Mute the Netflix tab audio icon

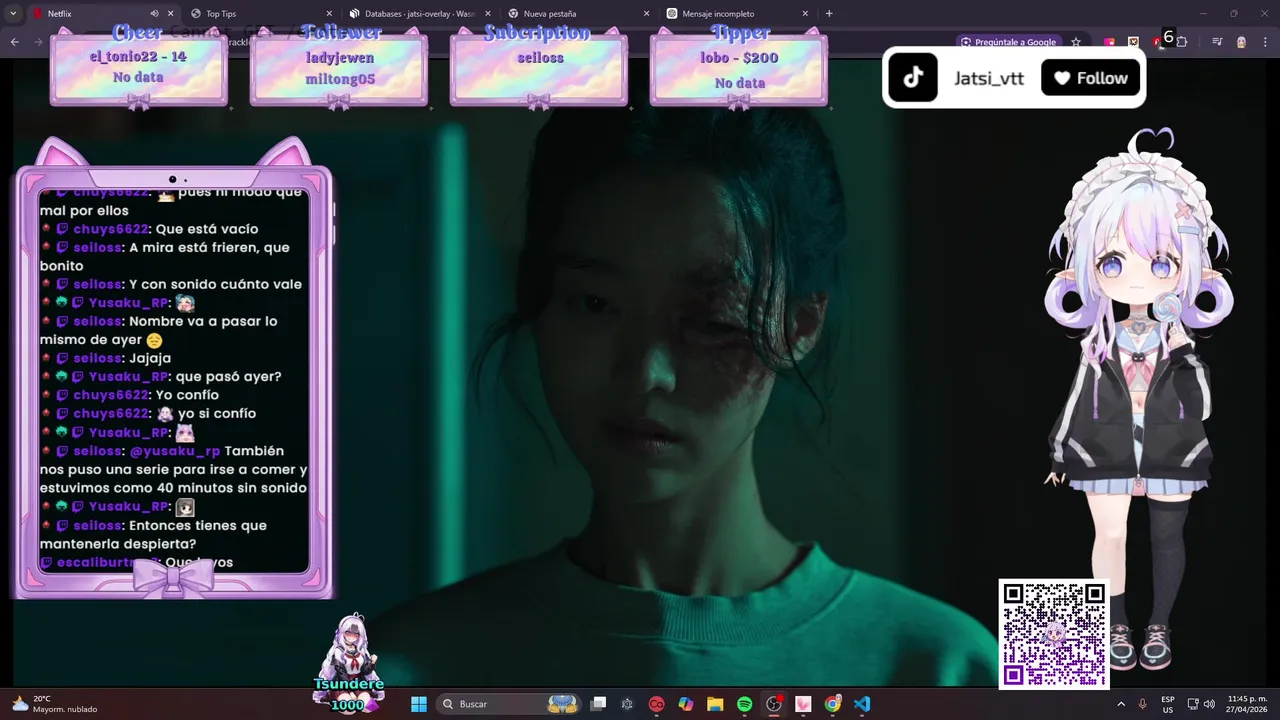[x=155, y=14]
